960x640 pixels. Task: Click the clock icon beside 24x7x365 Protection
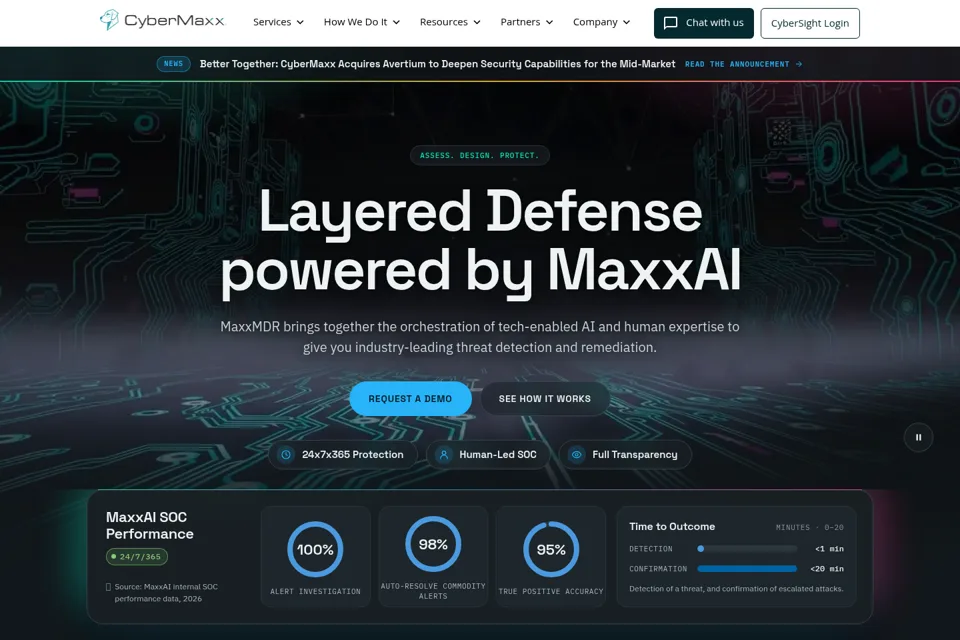tap(286, 454)
